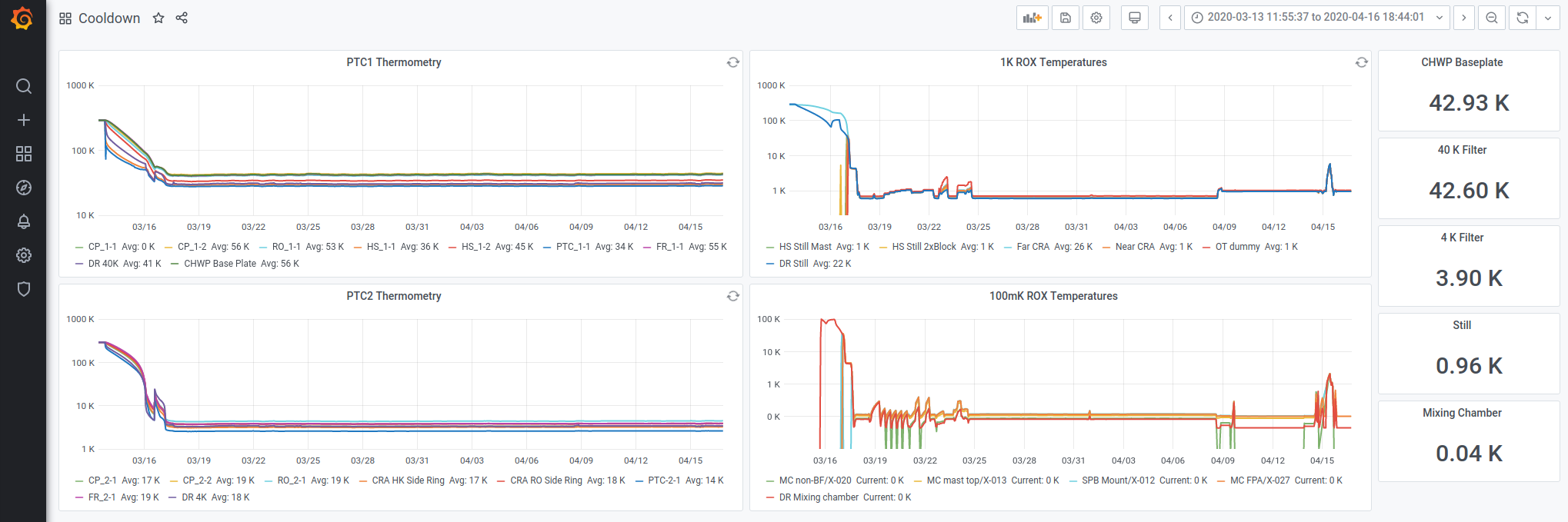Viewport: 1568px width, 522px height.
Task: Open the Cooldown dashboard picker
Action: [108, 18]
